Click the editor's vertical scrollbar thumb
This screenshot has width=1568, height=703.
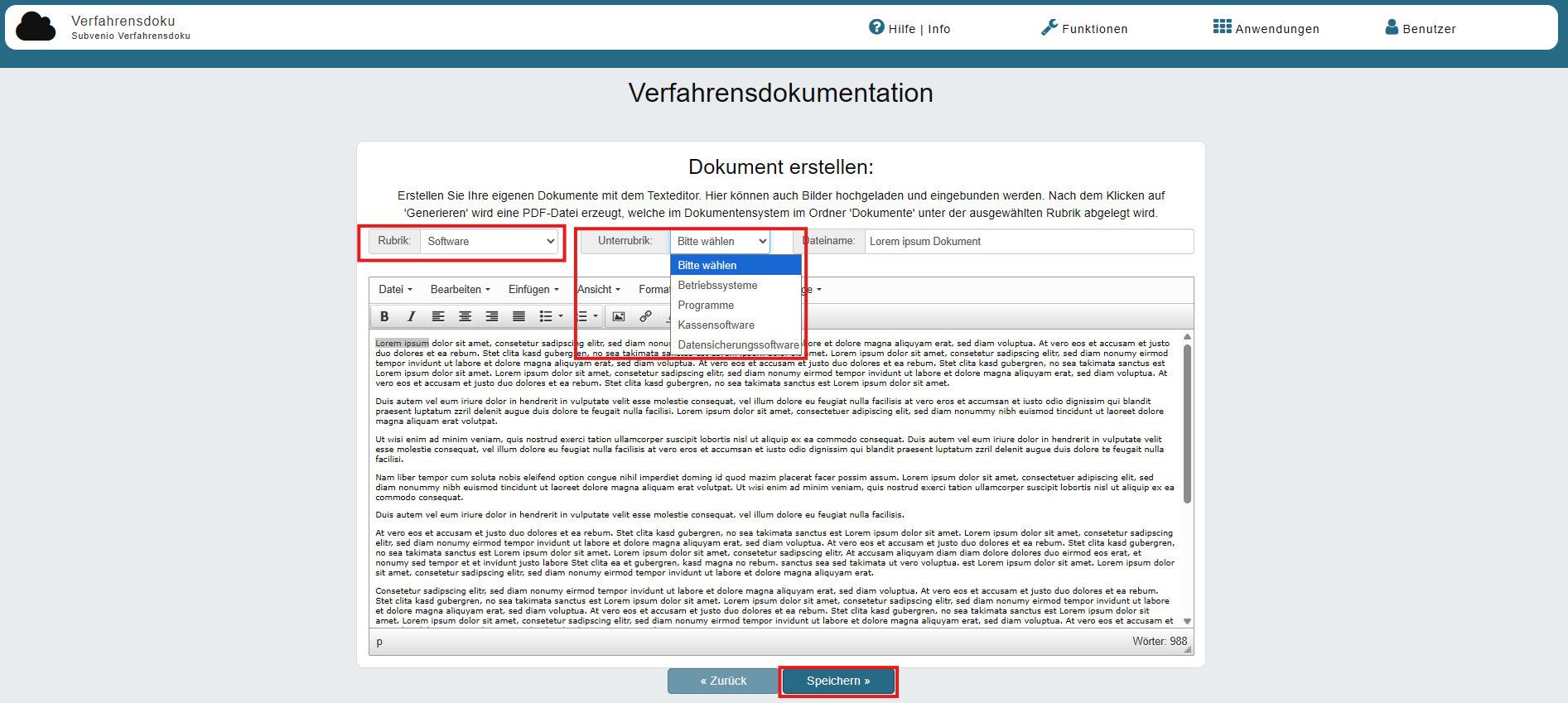coord(1187,423)
